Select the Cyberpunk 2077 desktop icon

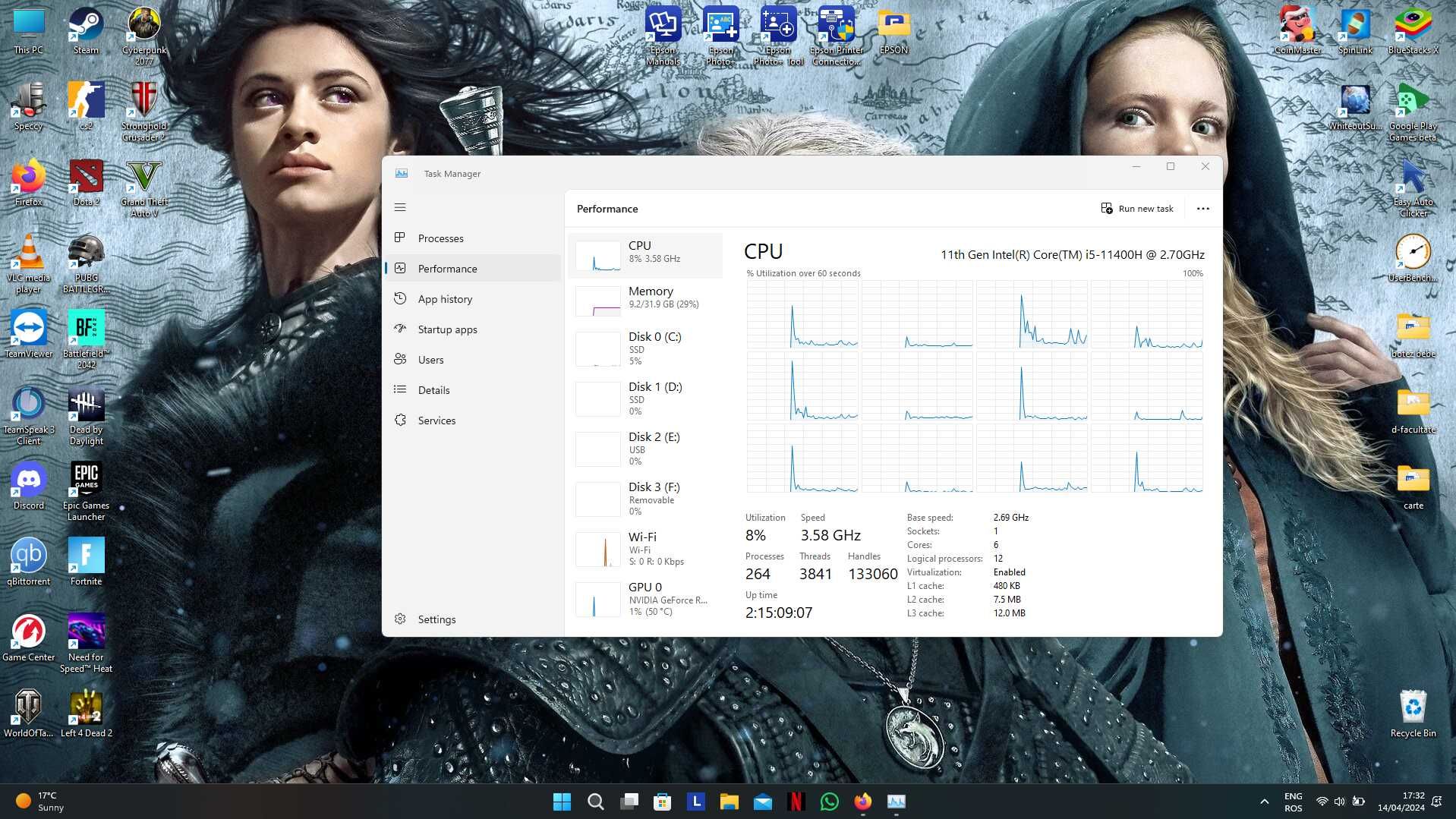click(x=144, y=36)
